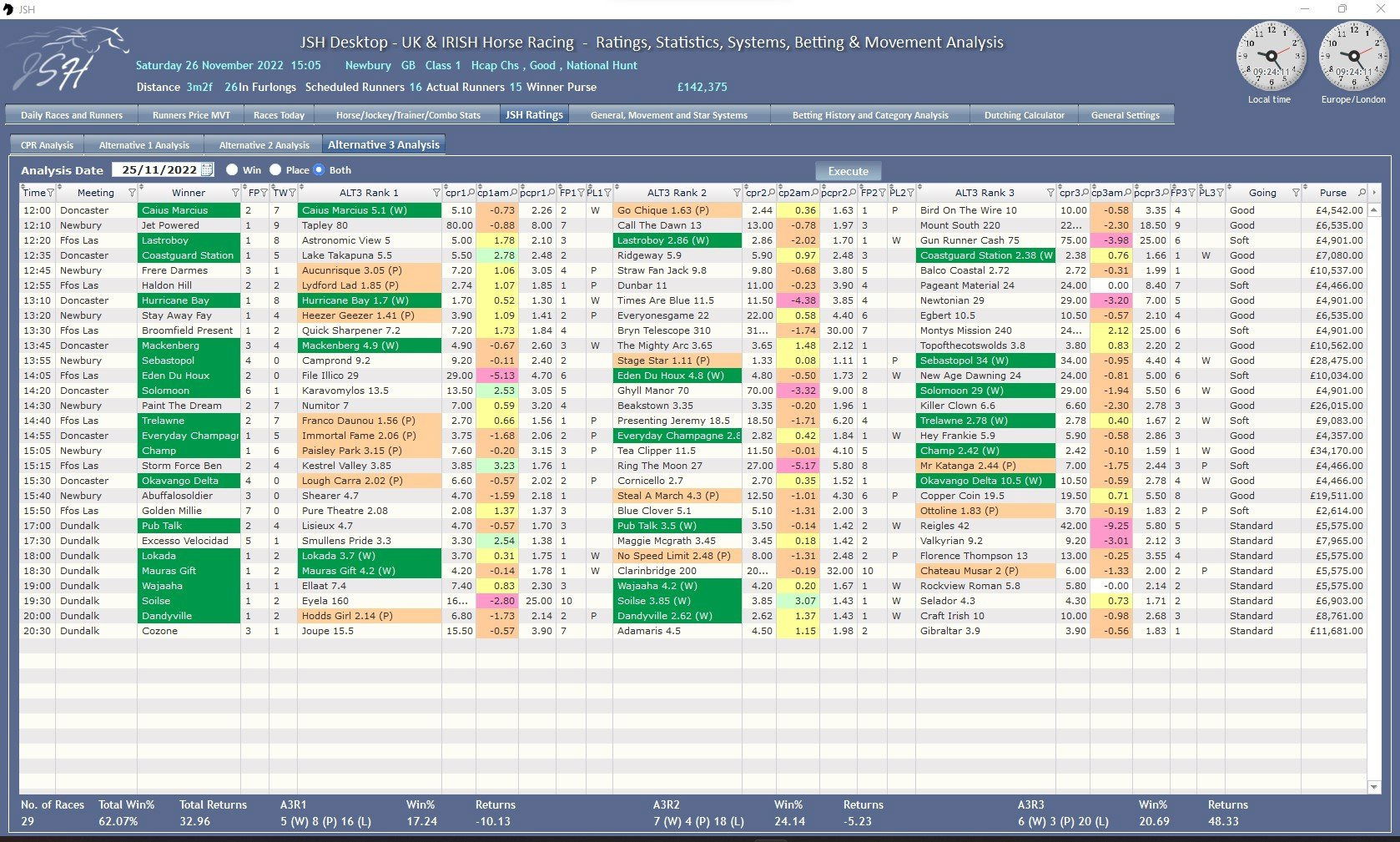Expand the ALT3 Rank 3 filter dropdown
Viewport: 1400px width, 842px height.
[1050, 193]
